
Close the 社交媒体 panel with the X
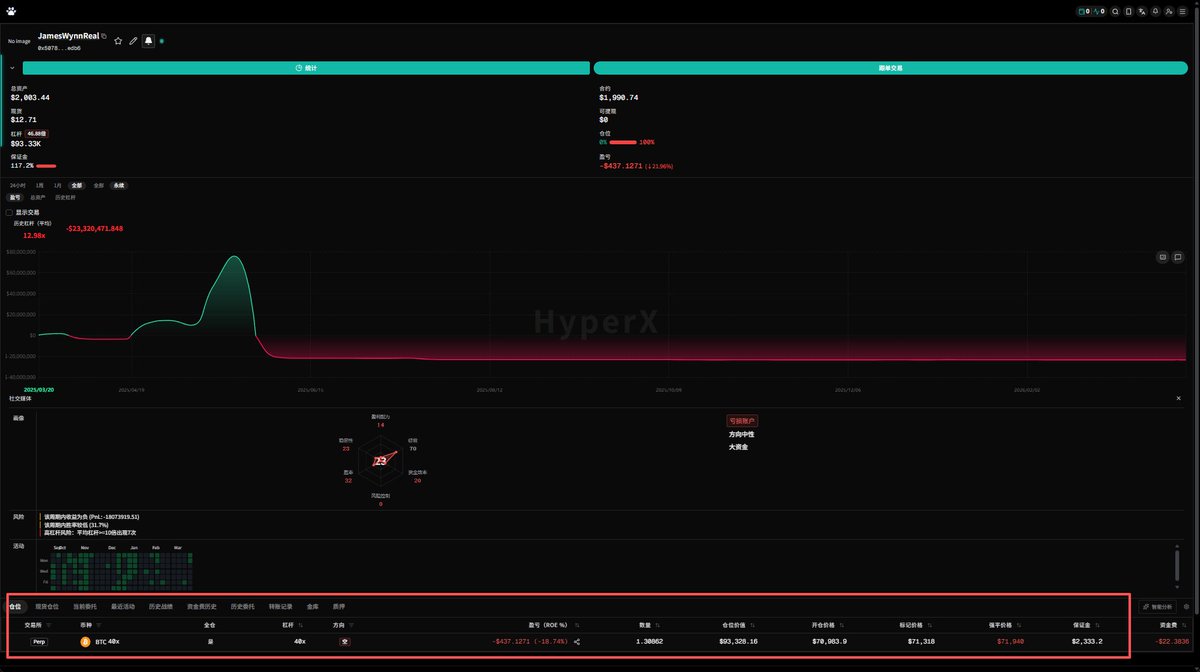[1178, 398]
